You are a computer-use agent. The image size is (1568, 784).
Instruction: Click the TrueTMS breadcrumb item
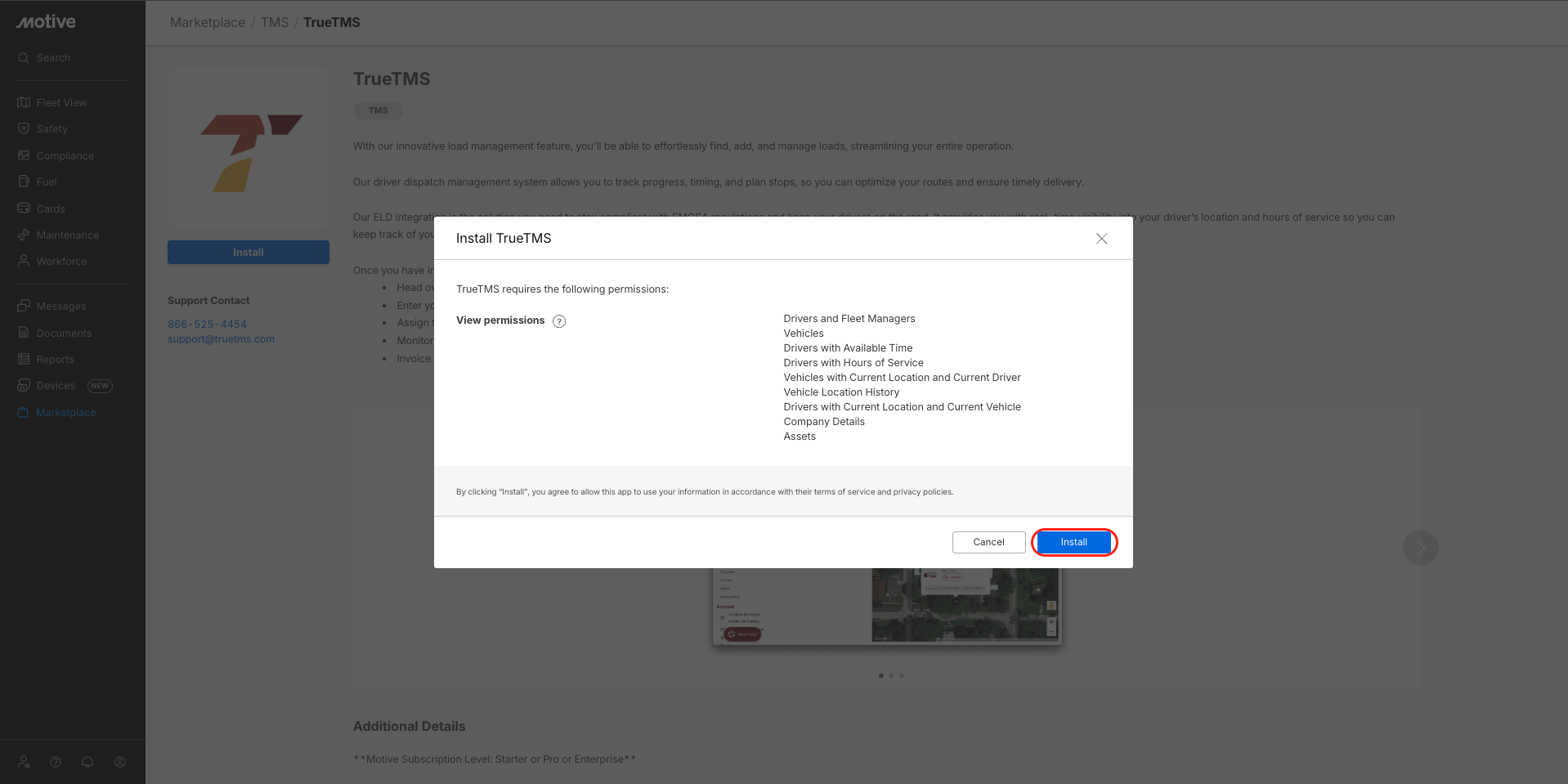point(332,23)
